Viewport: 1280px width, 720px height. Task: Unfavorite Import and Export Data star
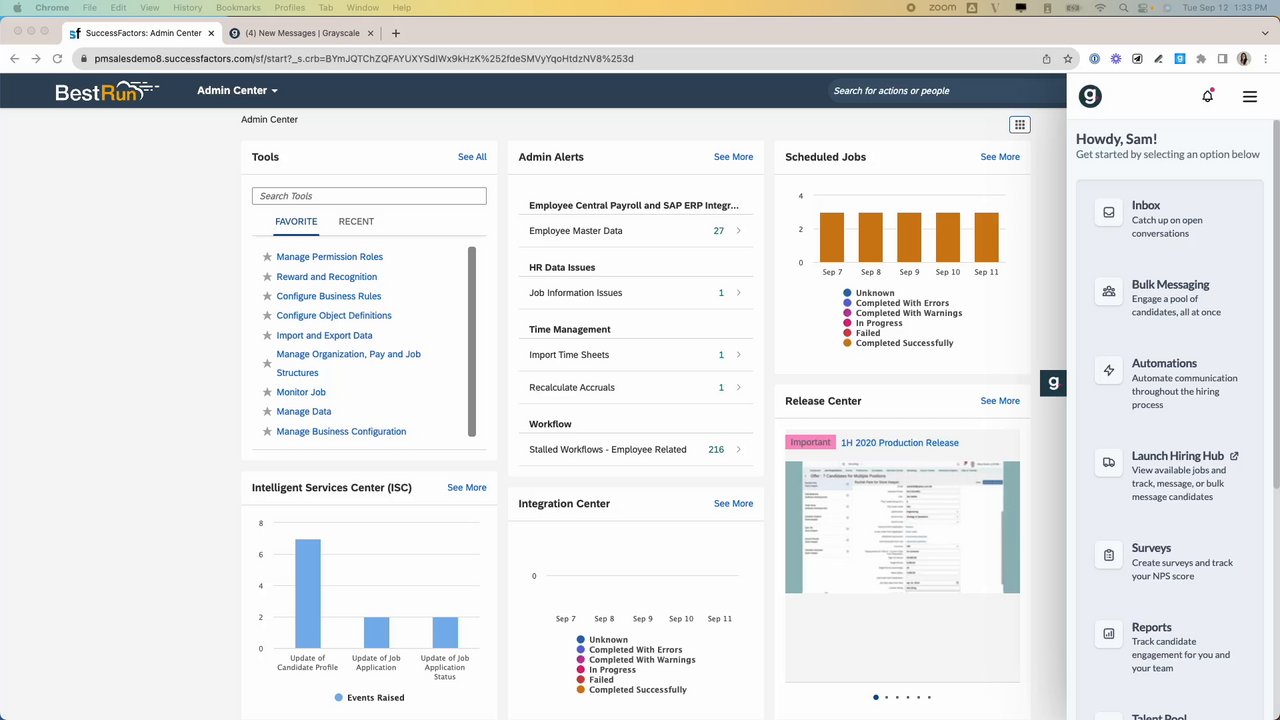(x=267, y=336)
